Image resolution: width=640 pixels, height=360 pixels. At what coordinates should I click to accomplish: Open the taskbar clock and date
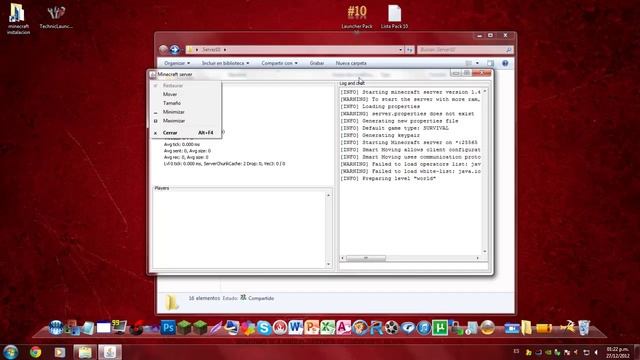618,352
